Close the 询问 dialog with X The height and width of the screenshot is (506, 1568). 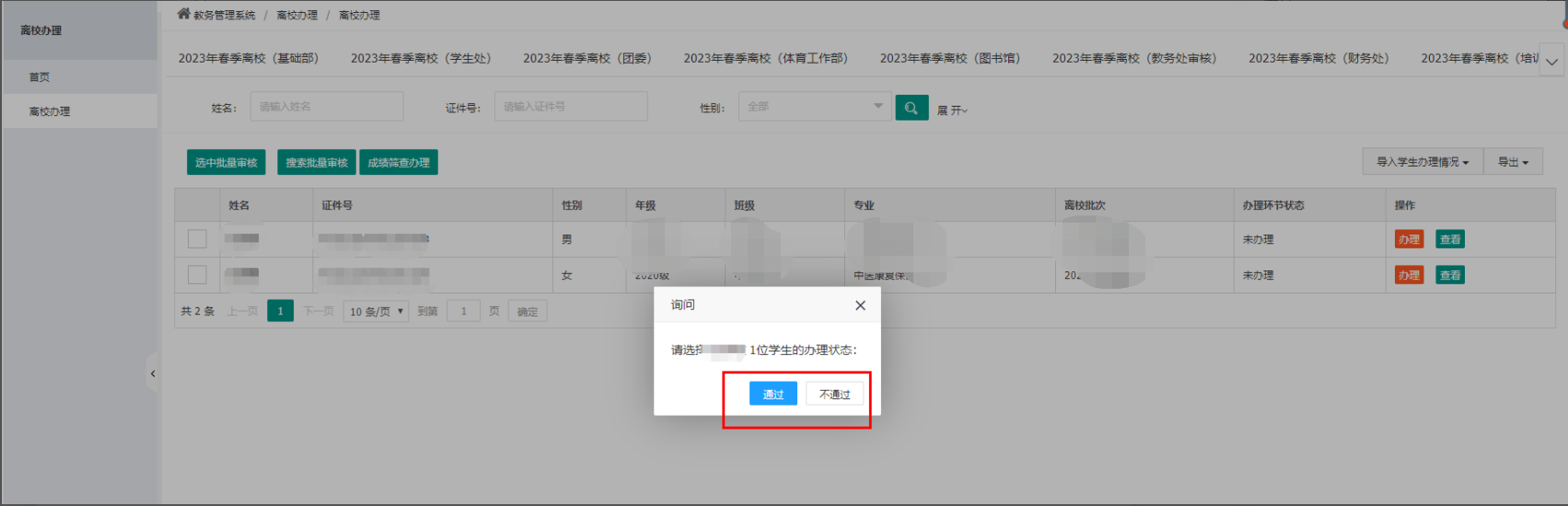[860, 305]
